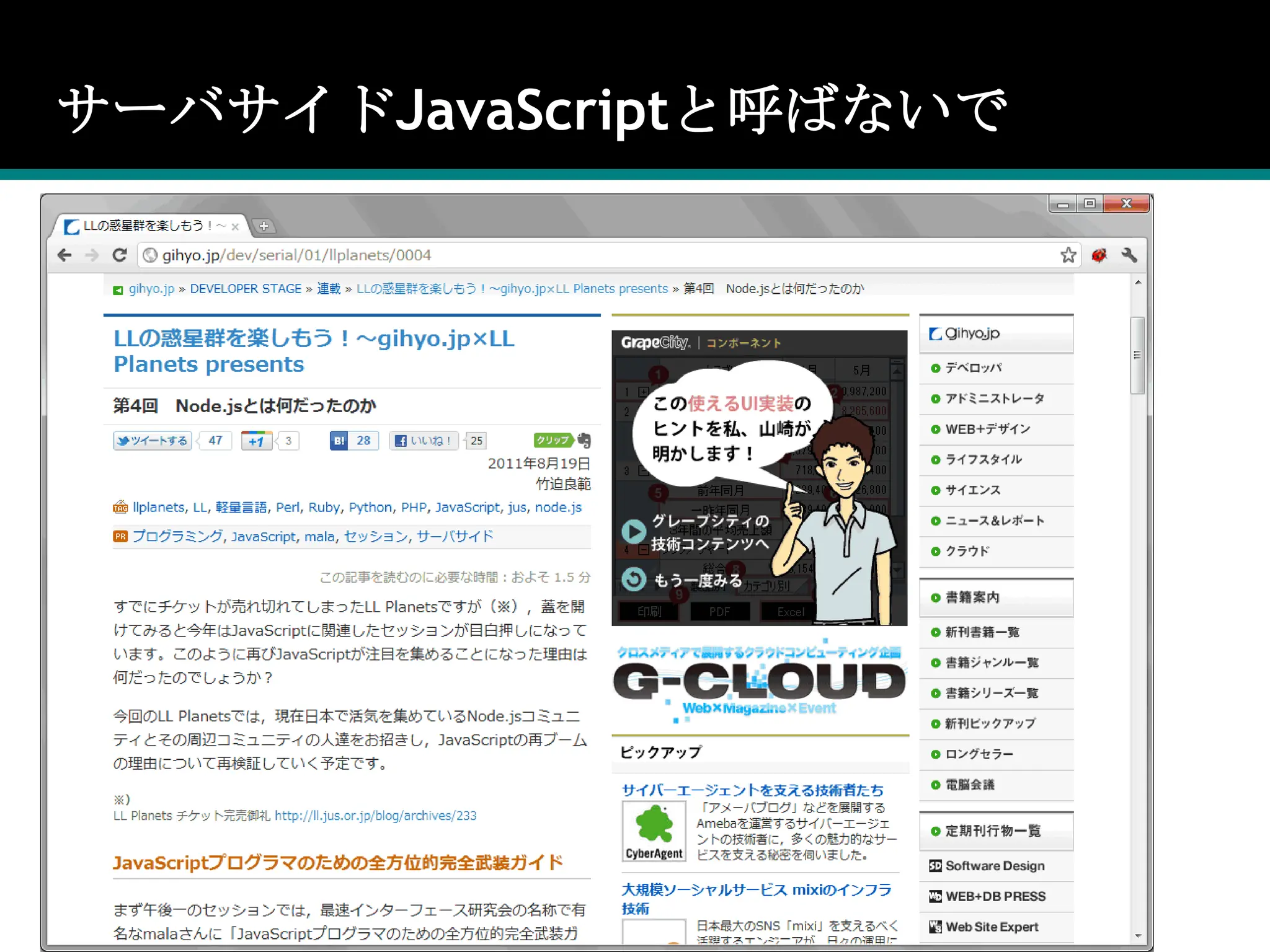Click the Ruby tag link
The height and width of the screenshot is (952, 1270).
click(x=324, y=507)
